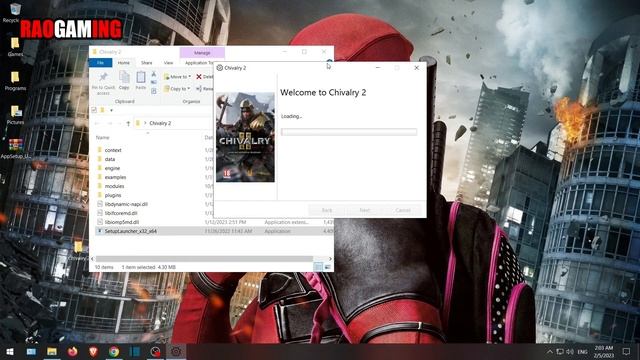This screenshot has width=640, height=360.
Task: Click the properties icon in quick access toolbar
Action: [x=94, y=110]
